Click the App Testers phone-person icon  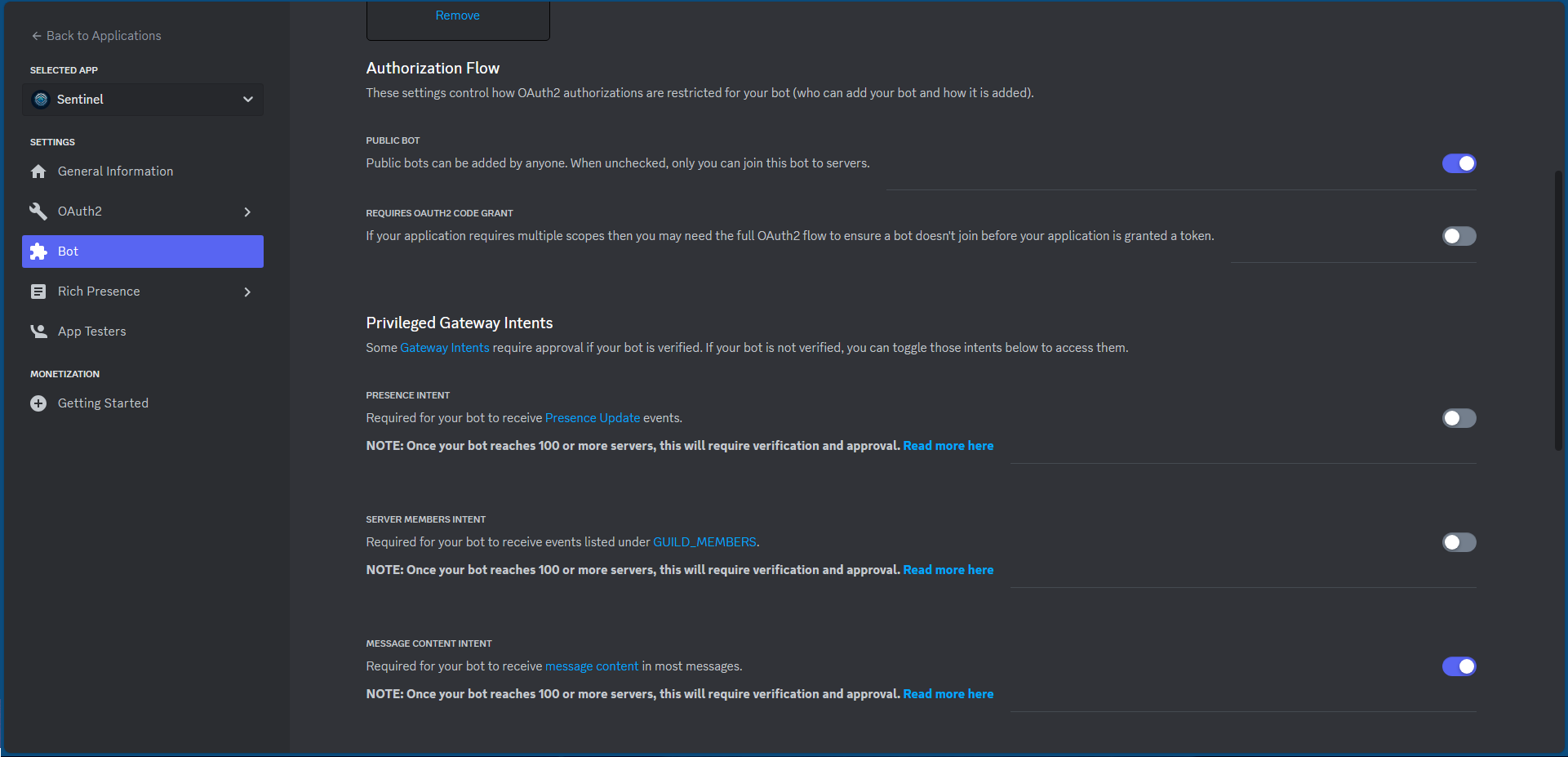click(38, 332)
